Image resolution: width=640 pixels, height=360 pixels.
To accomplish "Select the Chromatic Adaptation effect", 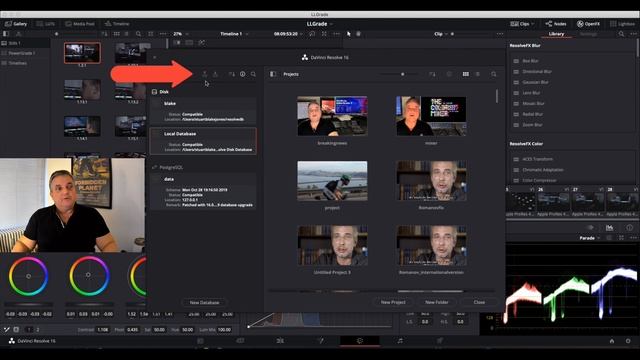I will (x=542, y=170).
